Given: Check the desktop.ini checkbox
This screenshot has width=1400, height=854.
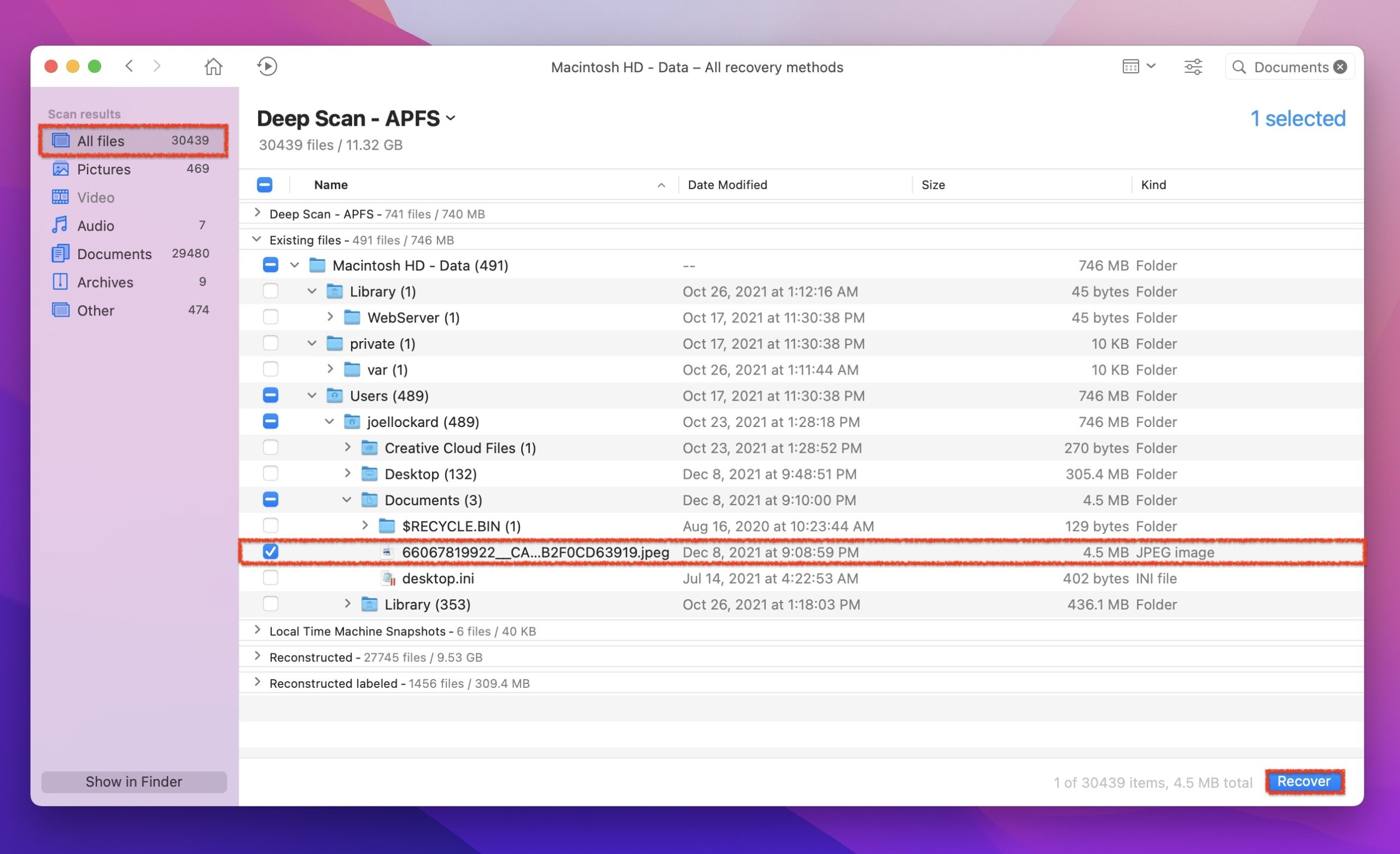Looking at the screenshot, I should pos(271,578).
